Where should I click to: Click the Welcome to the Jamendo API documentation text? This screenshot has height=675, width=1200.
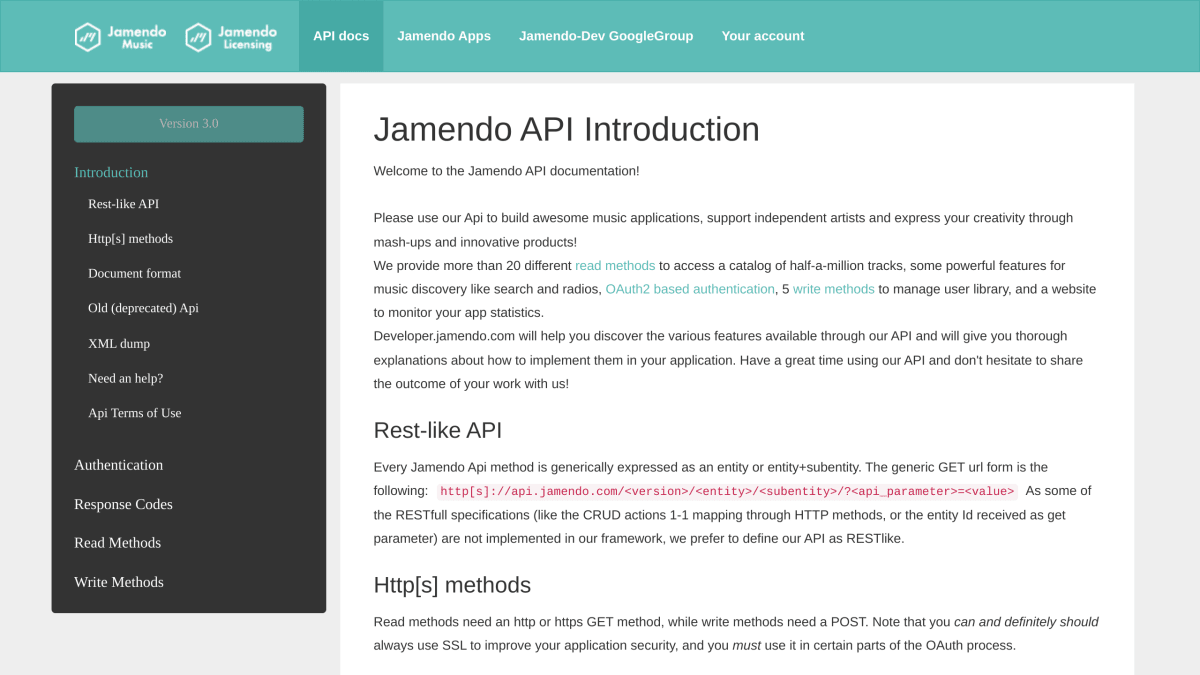[506, 171]
